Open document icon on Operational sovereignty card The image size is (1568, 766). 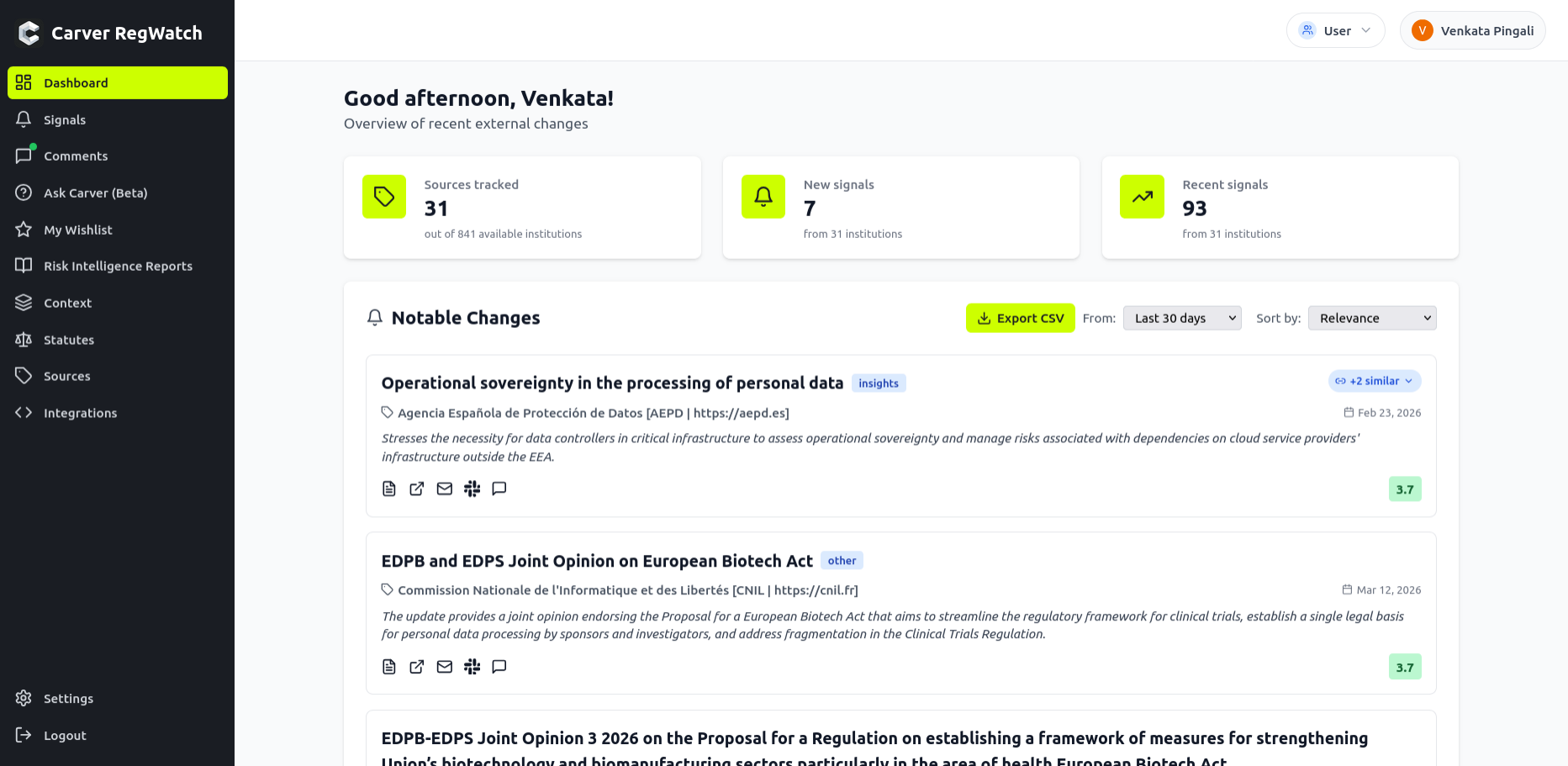click(x=389, y=489)
